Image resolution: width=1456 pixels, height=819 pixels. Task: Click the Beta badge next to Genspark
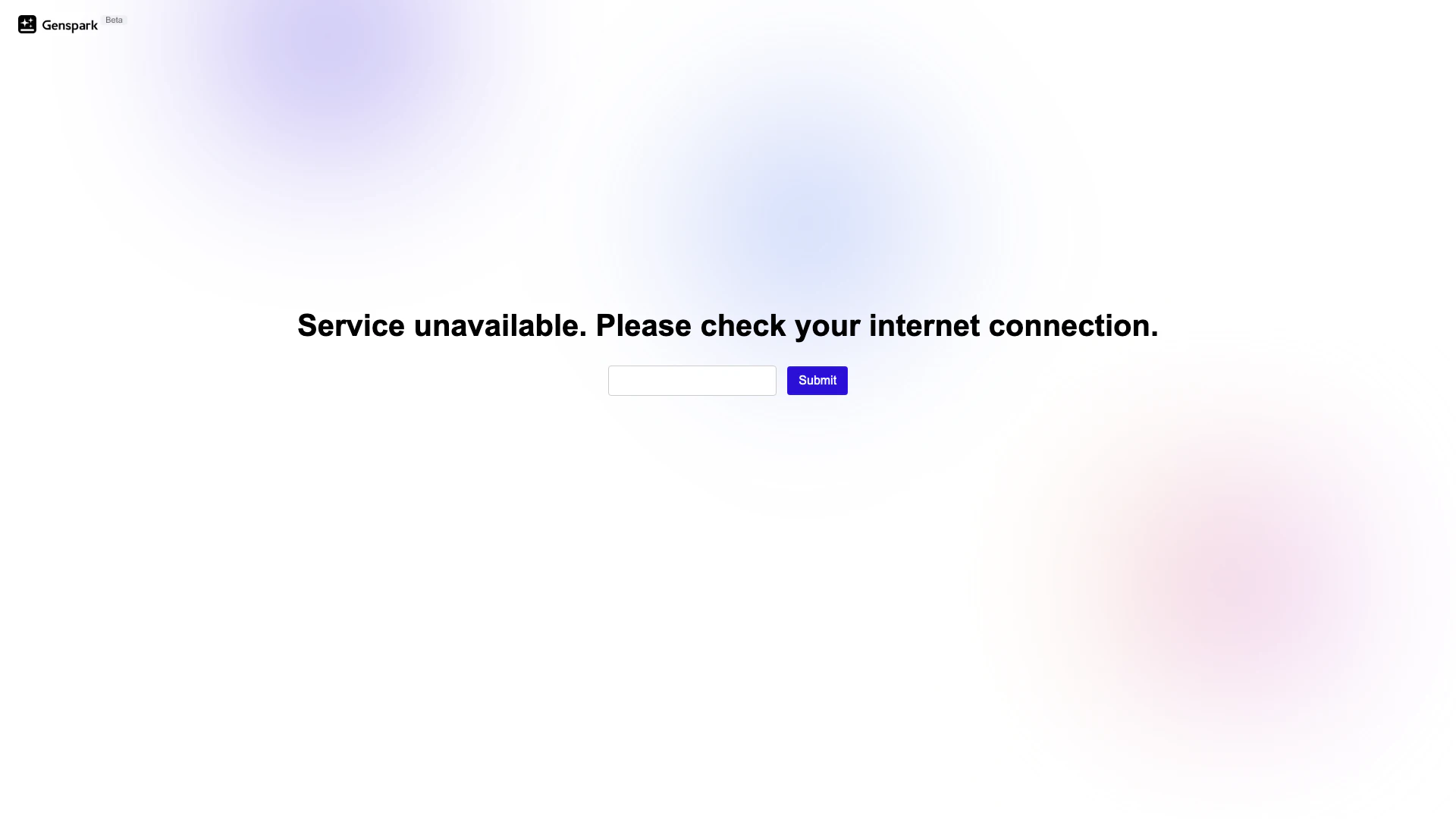pyautogui.click(x=114, y=20)
